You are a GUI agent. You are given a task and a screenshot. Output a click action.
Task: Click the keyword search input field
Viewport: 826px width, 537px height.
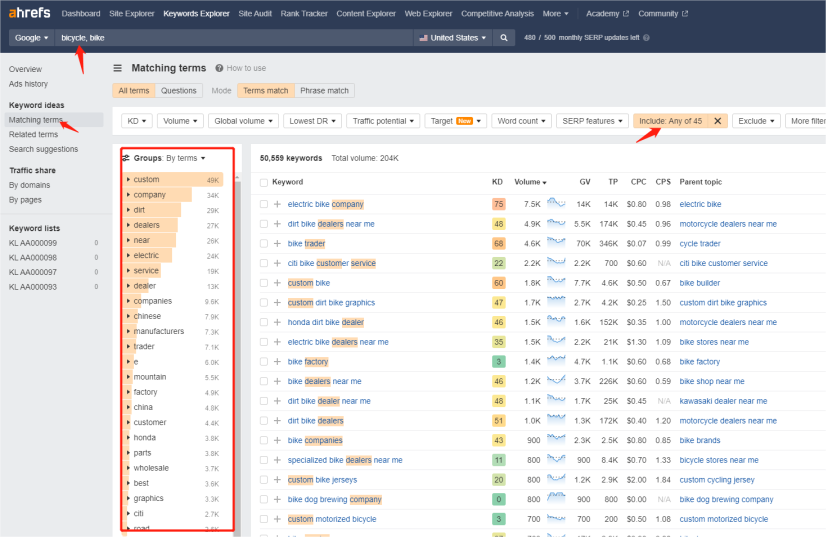point(234,38)
